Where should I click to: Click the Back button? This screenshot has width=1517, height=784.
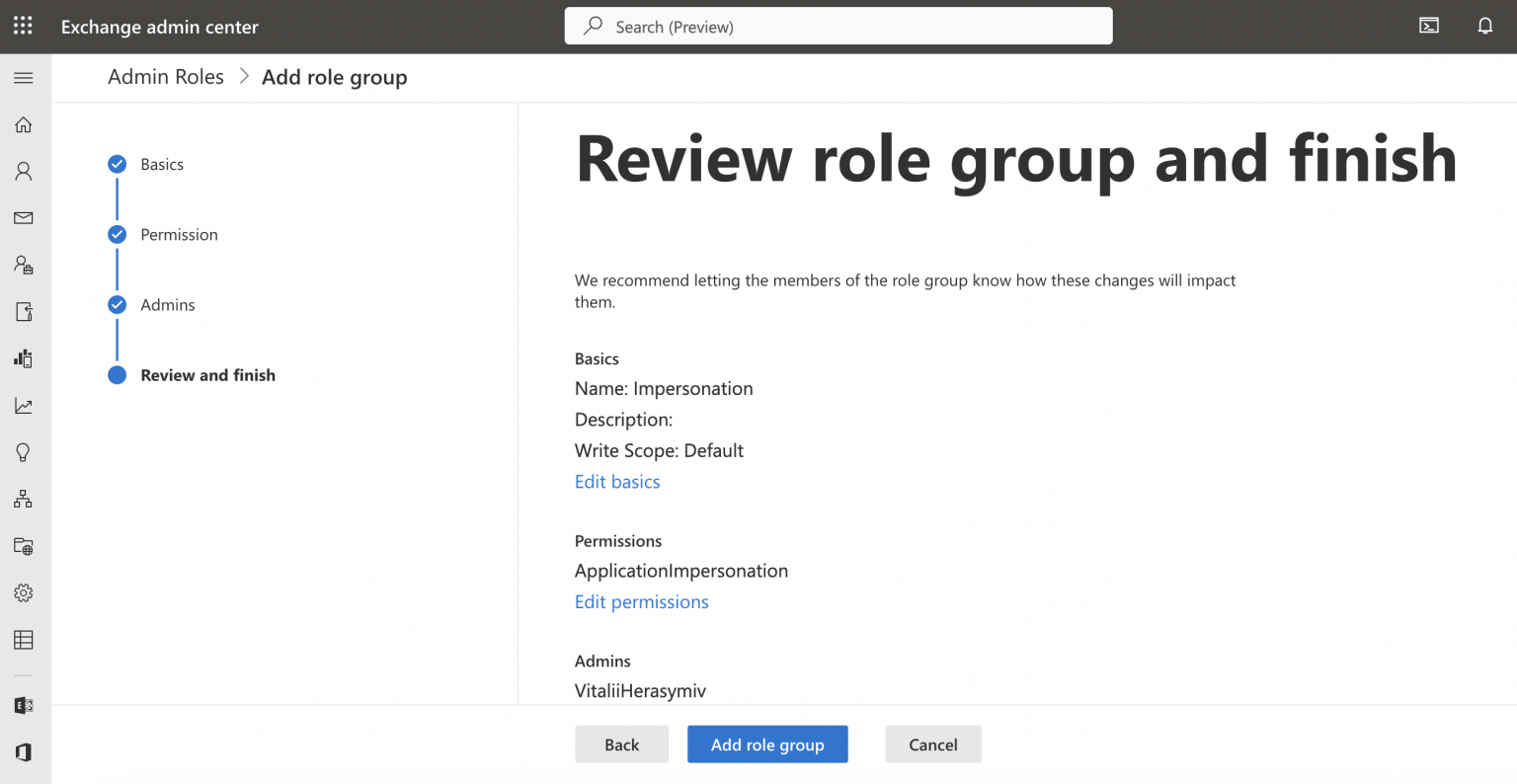pos(621,745)
